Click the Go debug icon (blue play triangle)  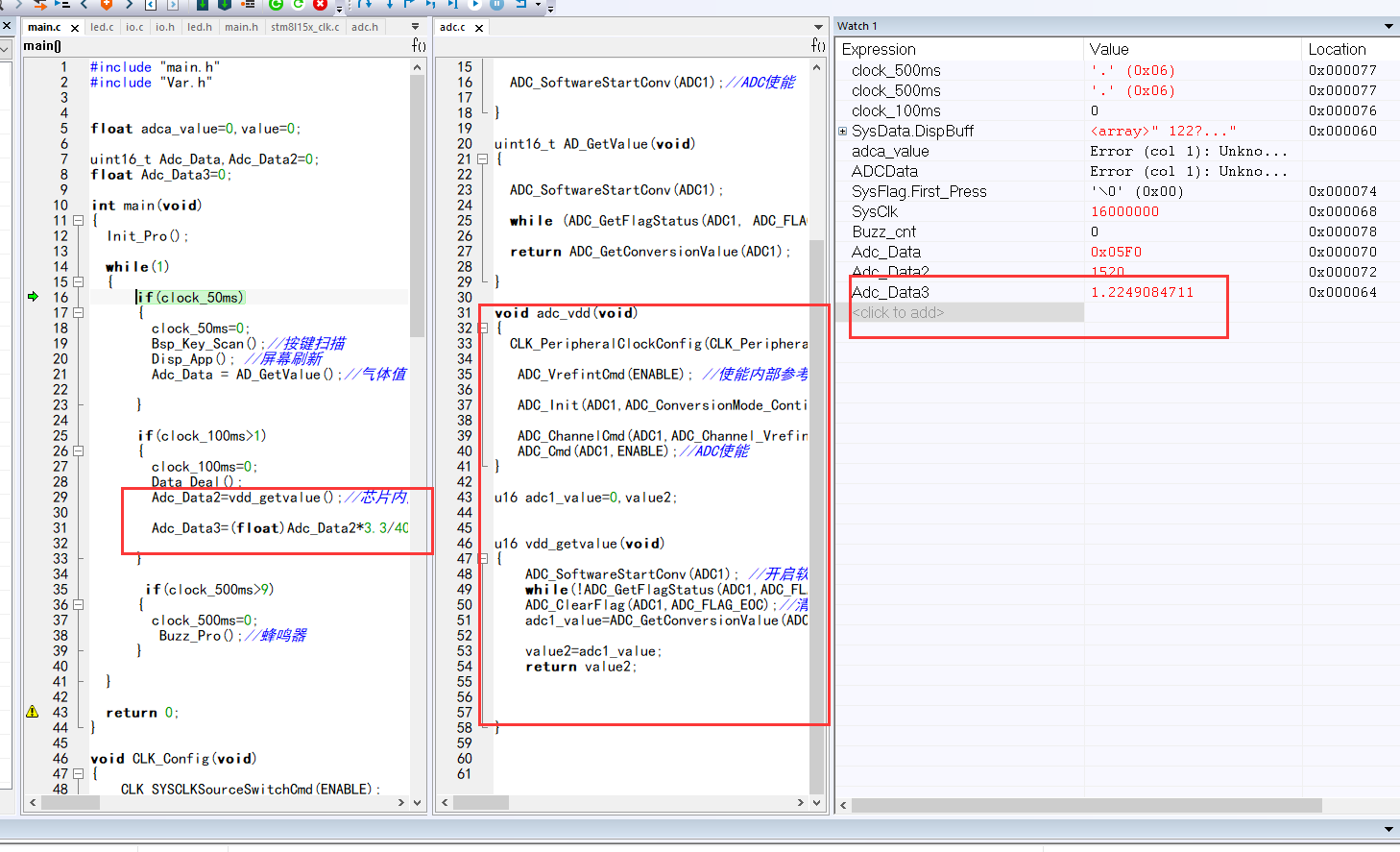tap(475, 6)
